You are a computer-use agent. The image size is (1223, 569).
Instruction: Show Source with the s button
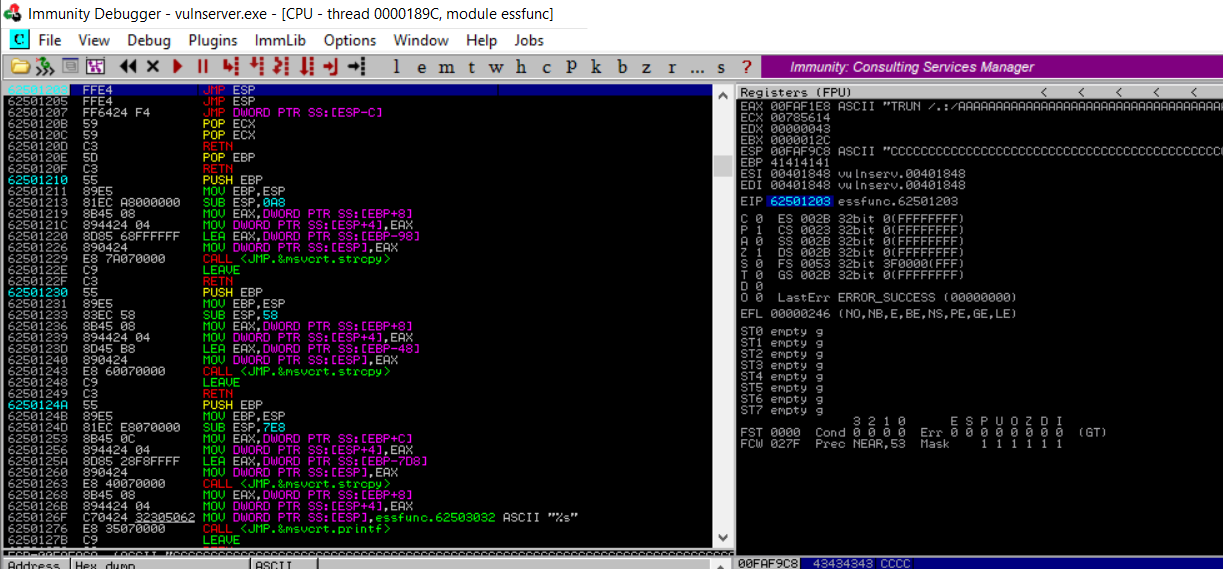point(721,67)
